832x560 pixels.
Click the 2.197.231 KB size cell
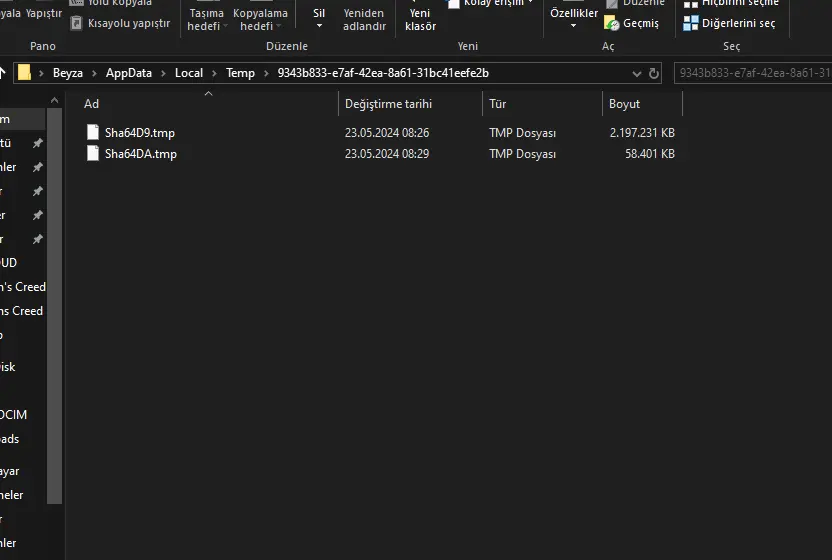(642, 133)
